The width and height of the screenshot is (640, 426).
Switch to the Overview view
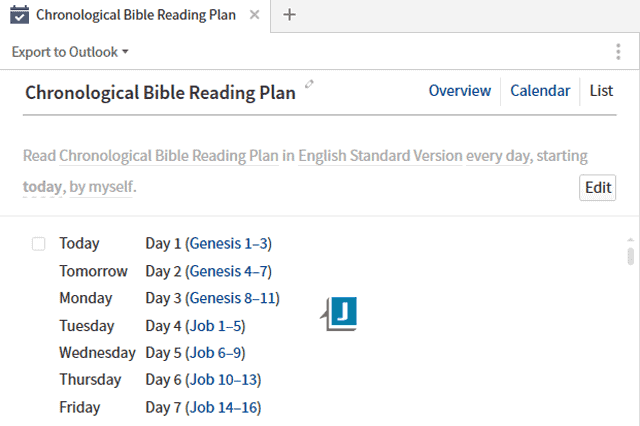[x=460, y=91]
